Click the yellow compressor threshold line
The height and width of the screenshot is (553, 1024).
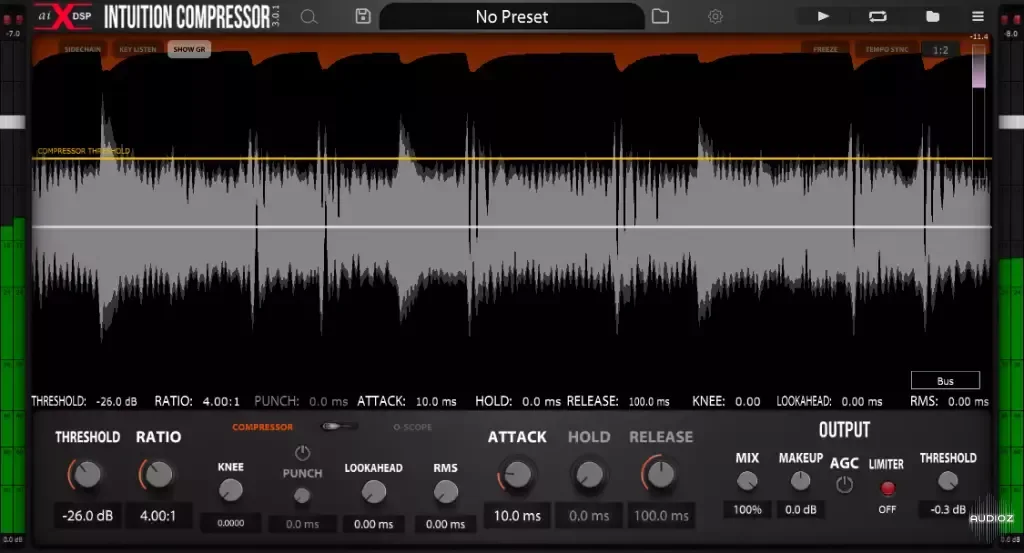512,158
